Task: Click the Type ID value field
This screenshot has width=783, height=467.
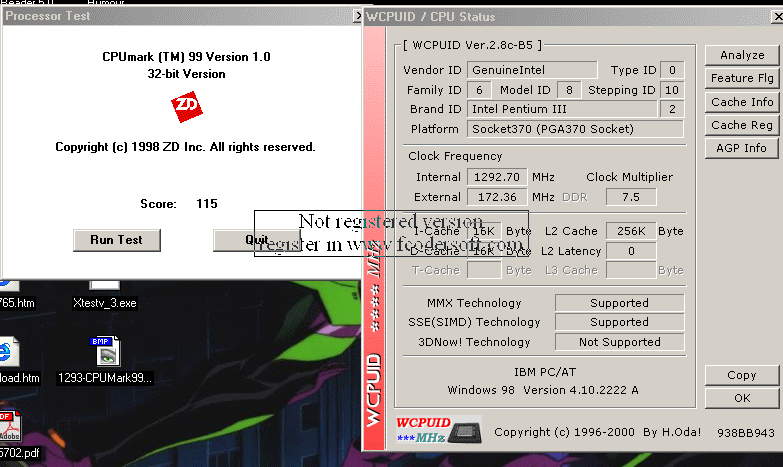Action: [x=672, y=70]
